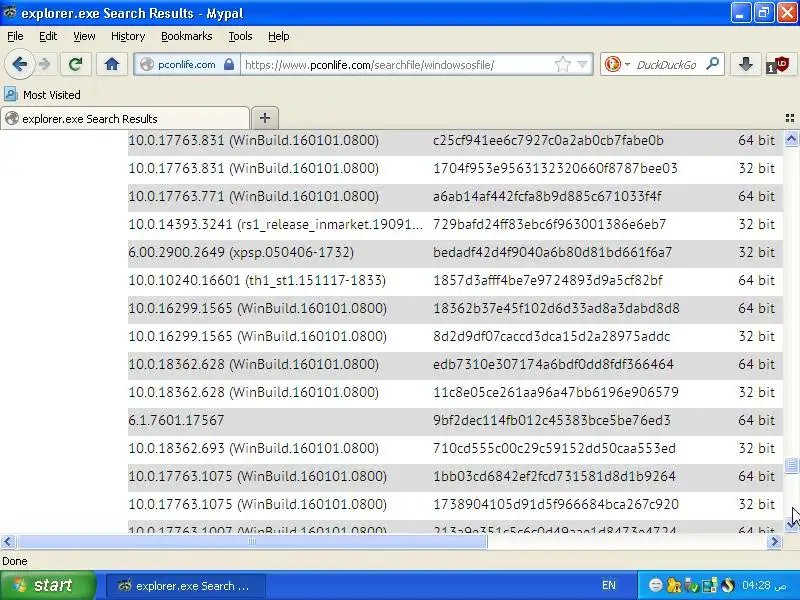This screenshot has height=600, width=800.
Task: Click hash 1857d3afff4be7e9724893d9a5cf82bf
Action: point(548,280)
